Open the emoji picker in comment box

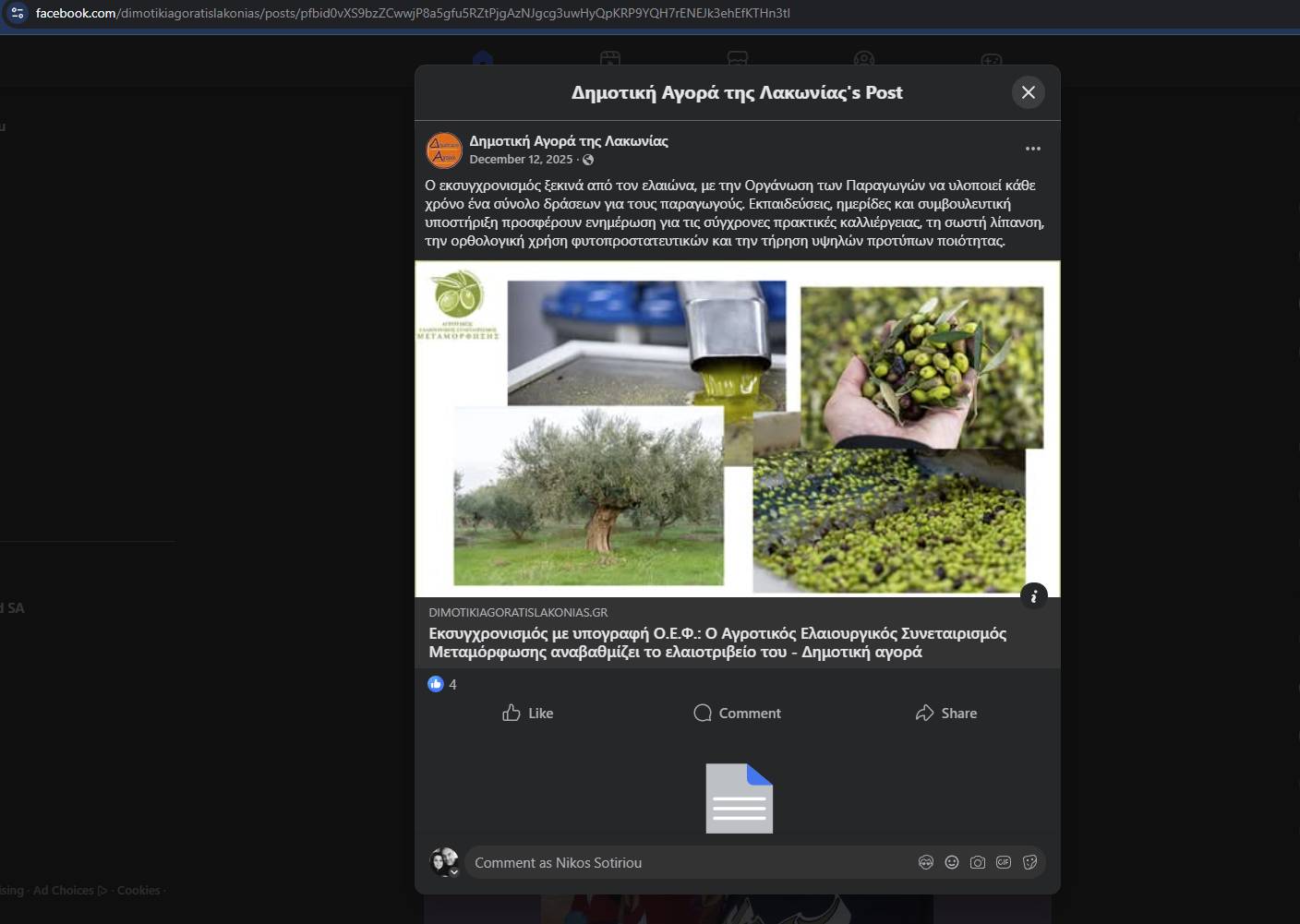952,862
